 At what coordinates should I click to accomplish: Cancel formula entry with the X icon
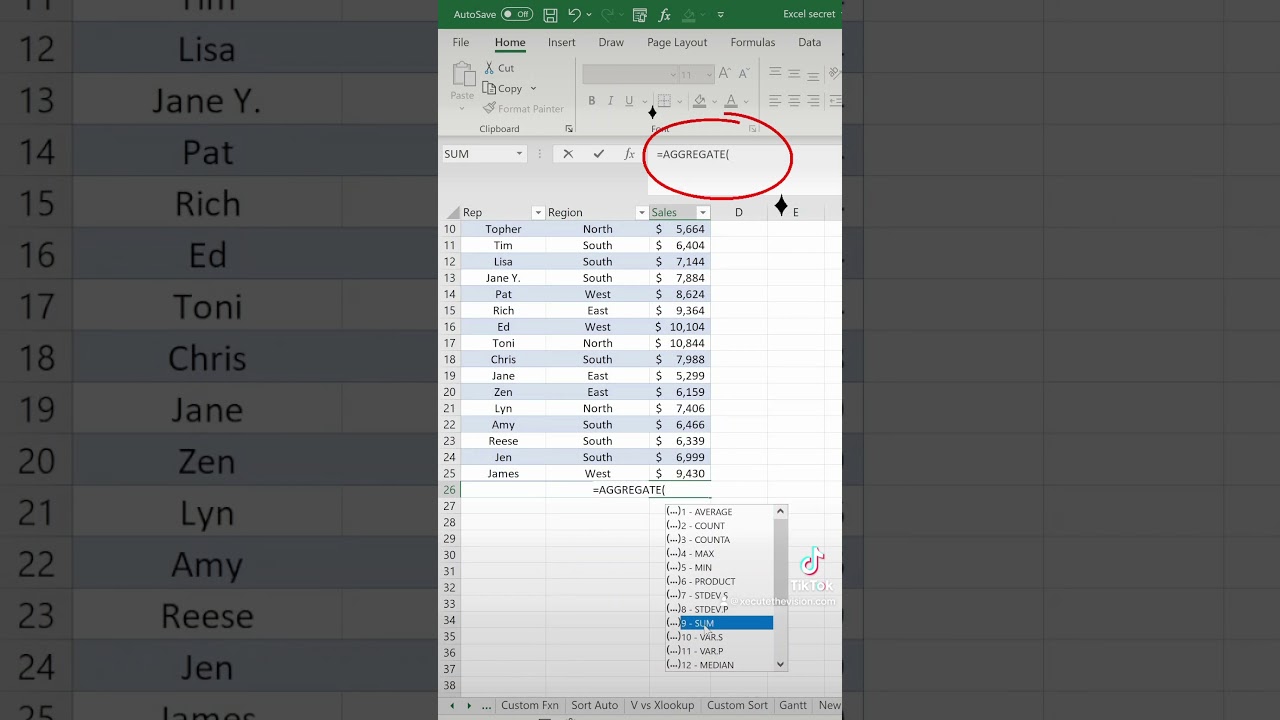point(568,154)
